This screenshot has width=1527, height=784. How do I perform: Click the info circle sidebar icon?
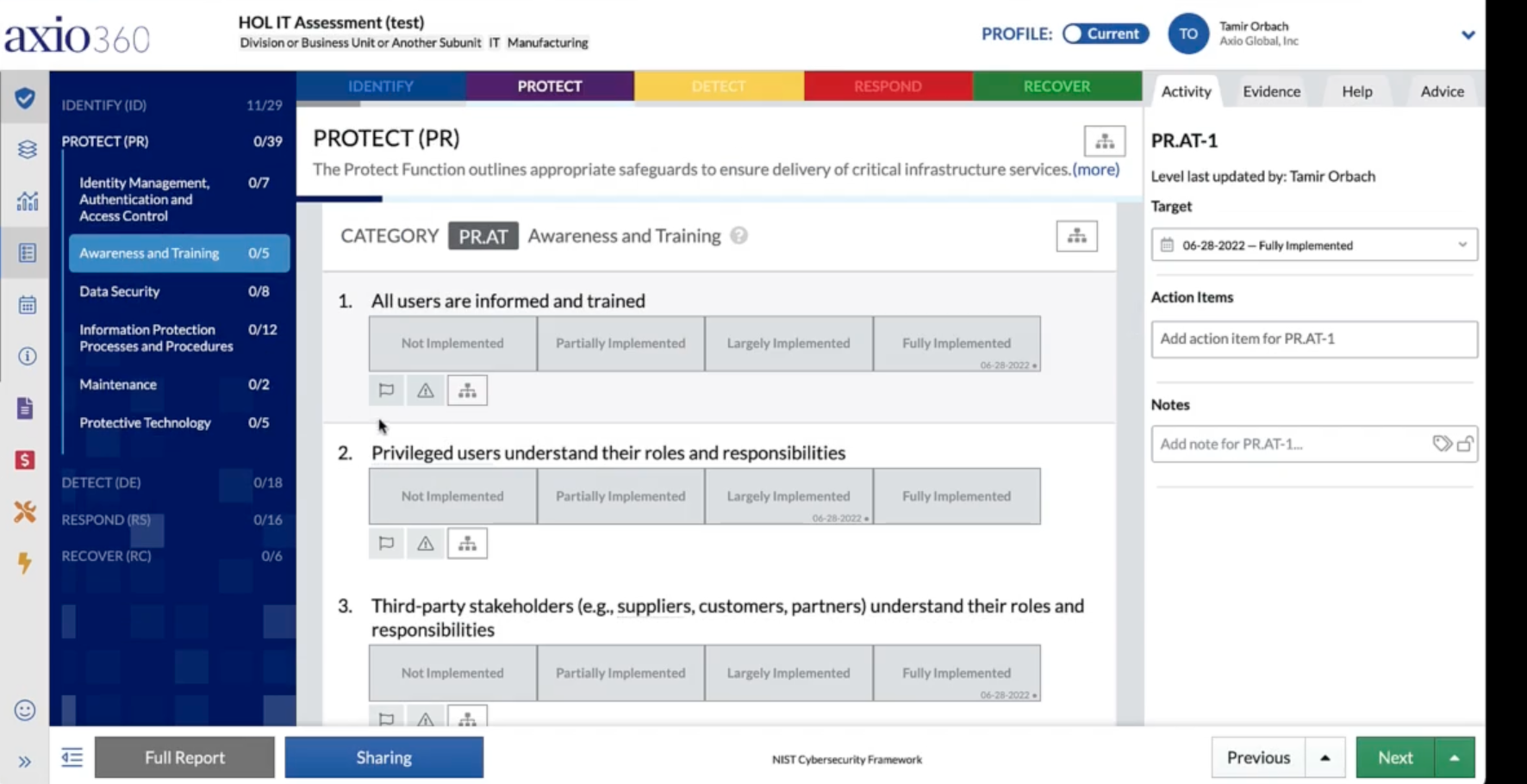[27, 356]
